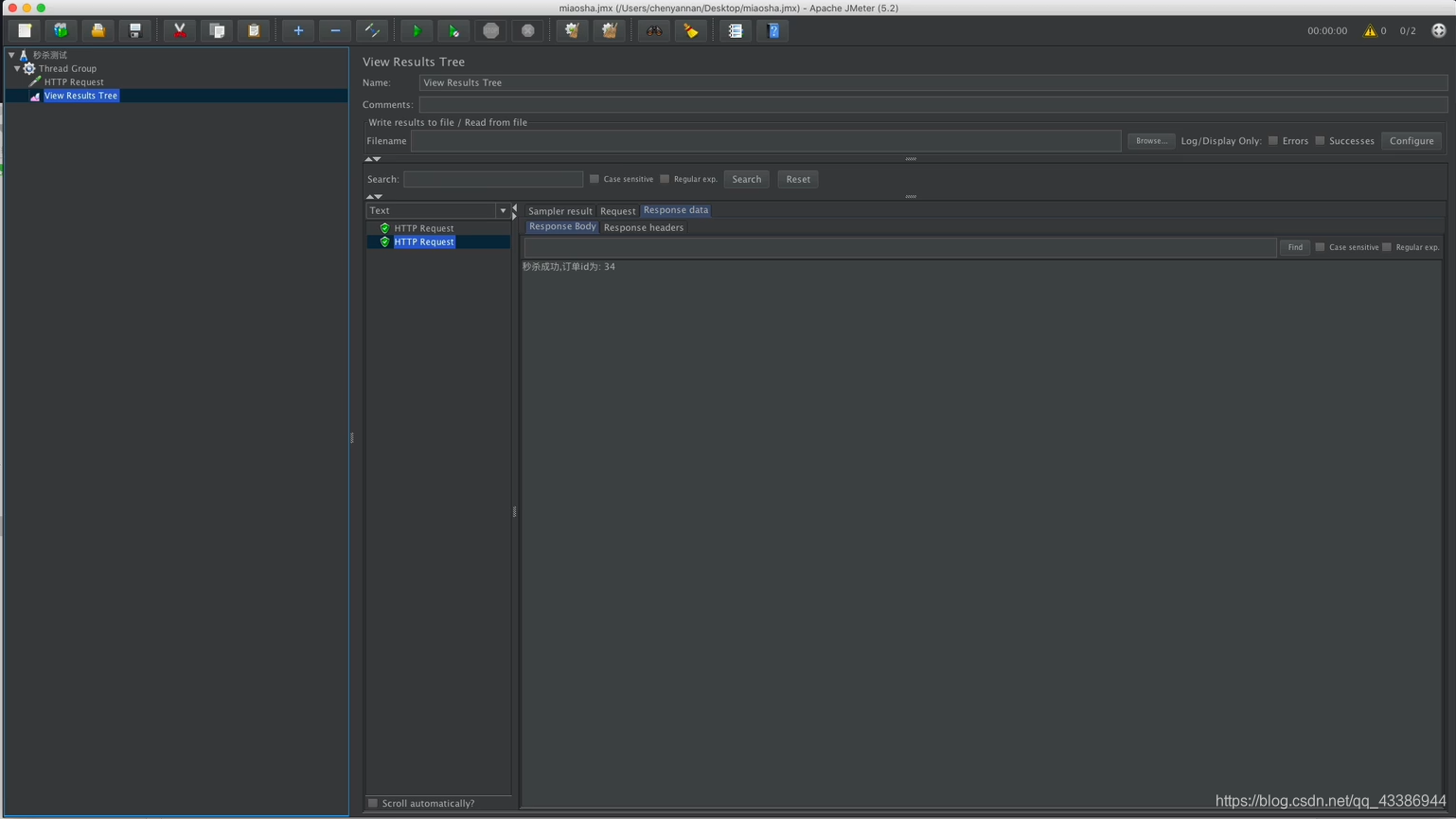1456x819 pixels.
Task: Click the Name input field
Action: [x=932, y=82]
